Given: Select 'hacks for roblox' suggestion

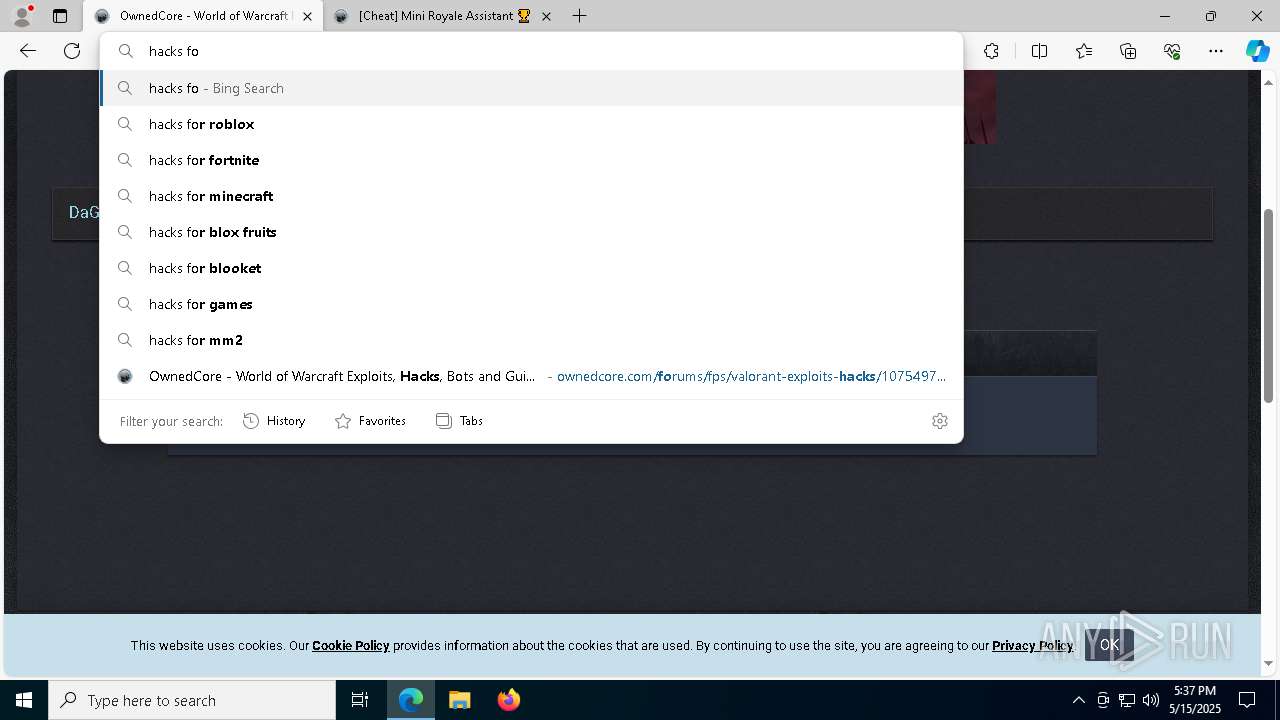Looking at the screenshot, I should pyautogui.click(x=531, y=124).
